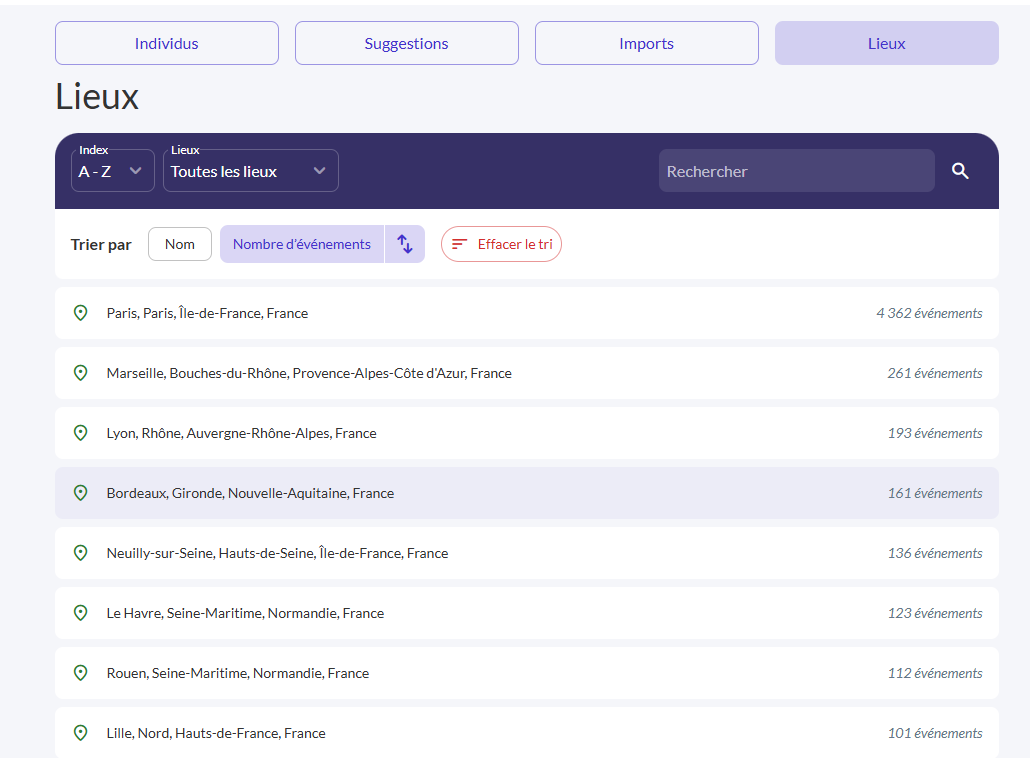Open the Le Havre, Seine-Maritime place entry
This screenshot has height=758, width=1030.
click(527, 613)
